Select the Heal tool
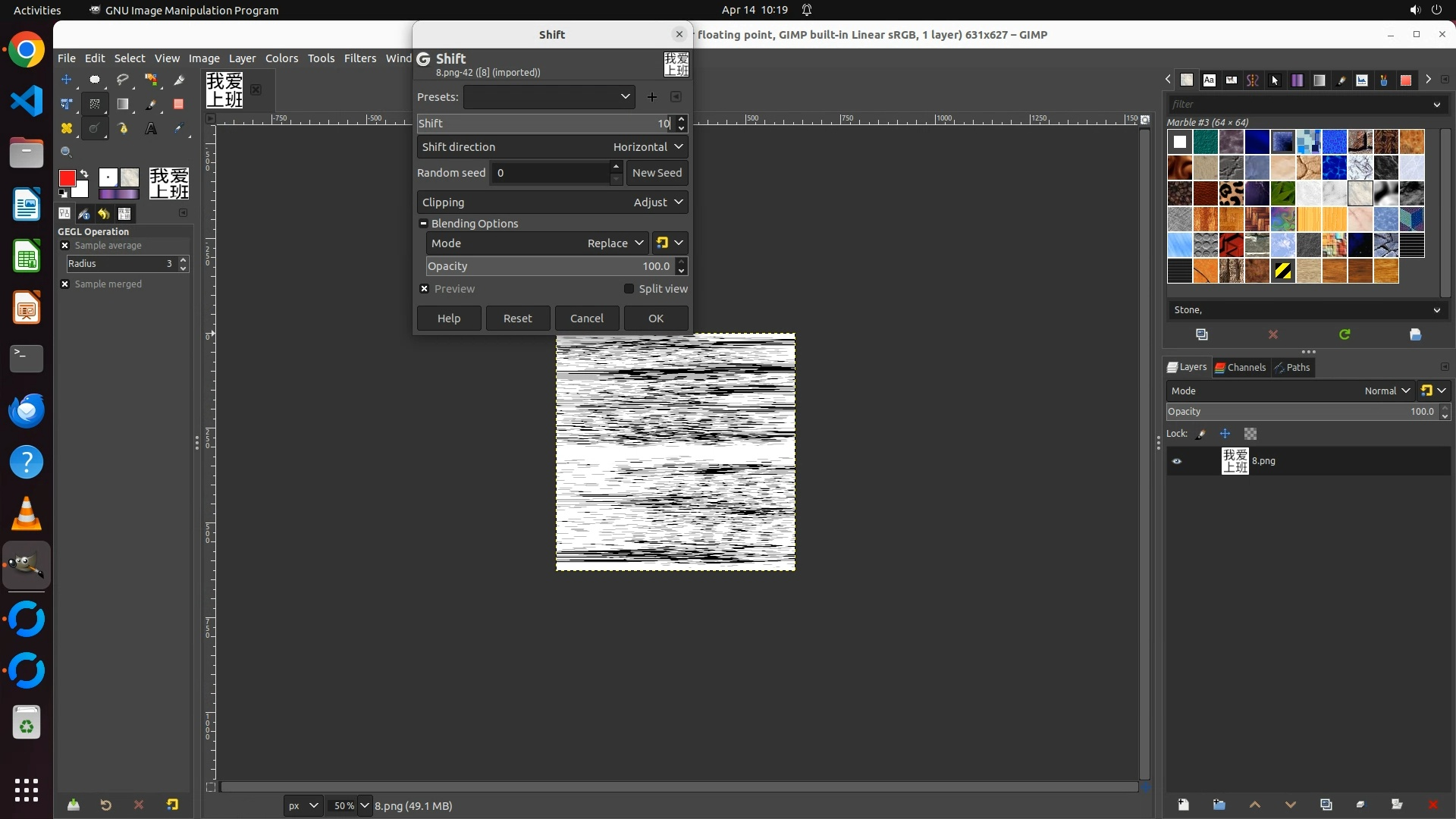Screen dimensions: 1456x819 click(67, 129)
